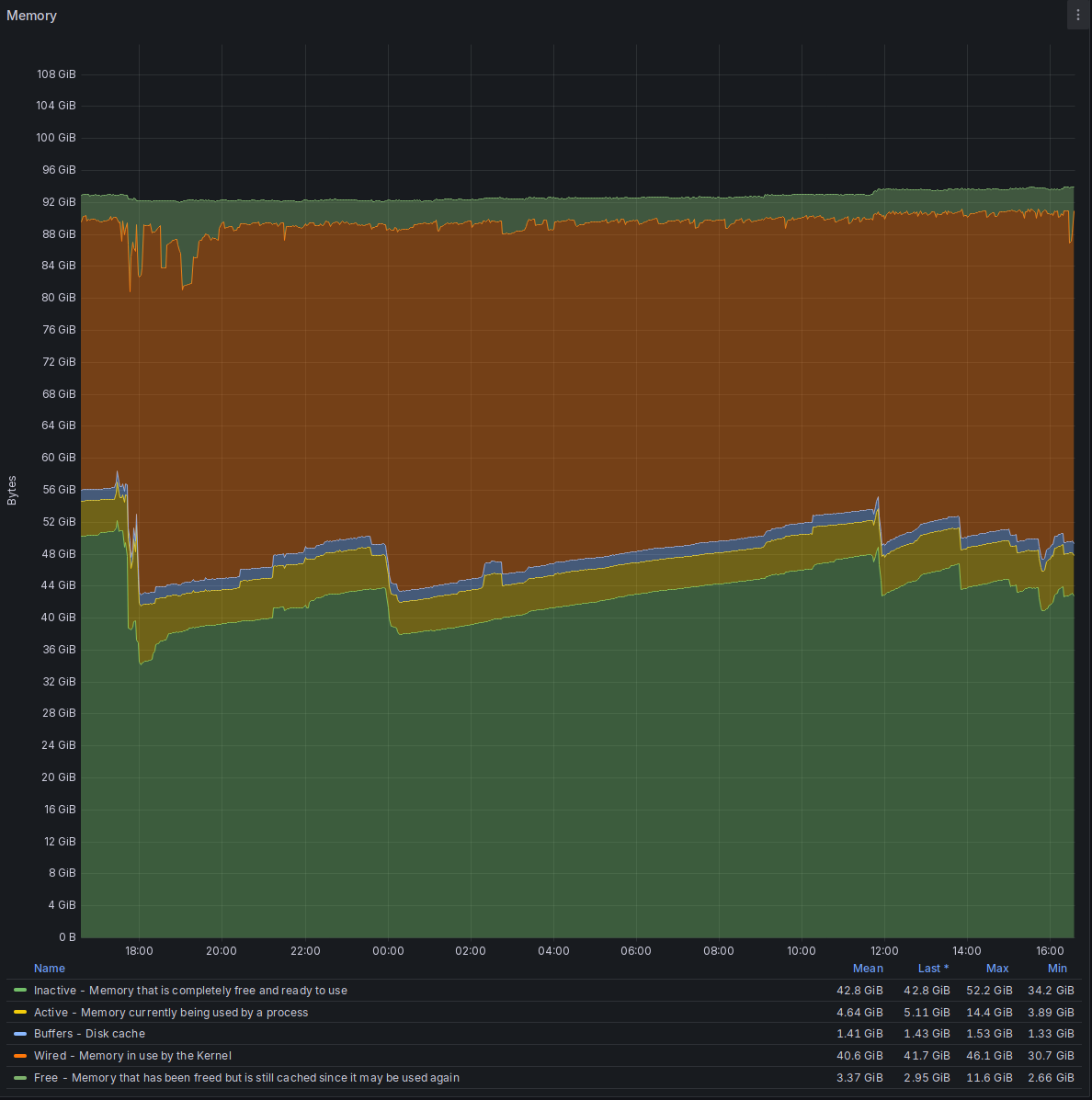Viewport: 1092px width, 1100px height.
Task: Click the Bytes y-axis title
Action: pos(12,490)
